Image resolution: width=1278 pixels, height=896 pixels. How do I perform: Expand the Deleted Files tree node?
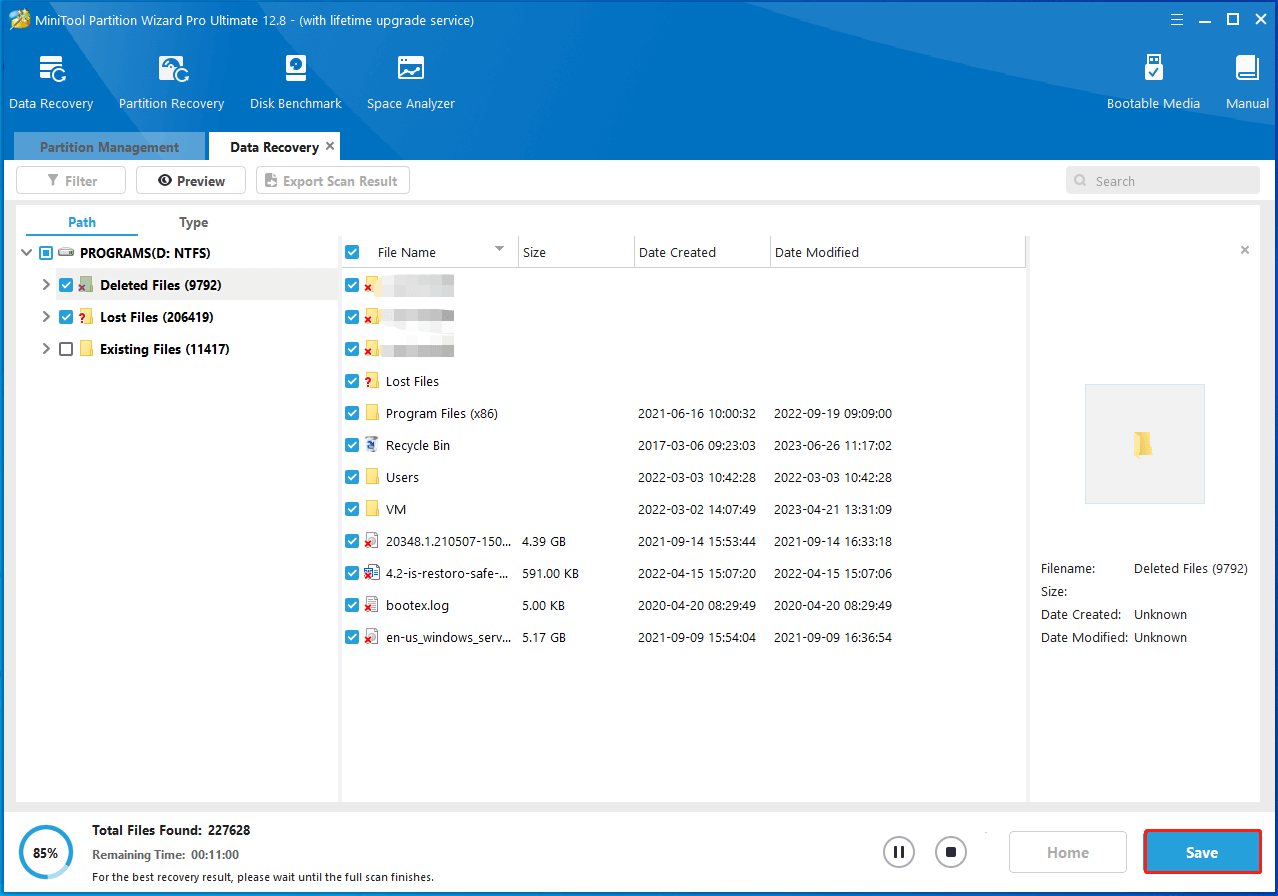coord(46,285)
